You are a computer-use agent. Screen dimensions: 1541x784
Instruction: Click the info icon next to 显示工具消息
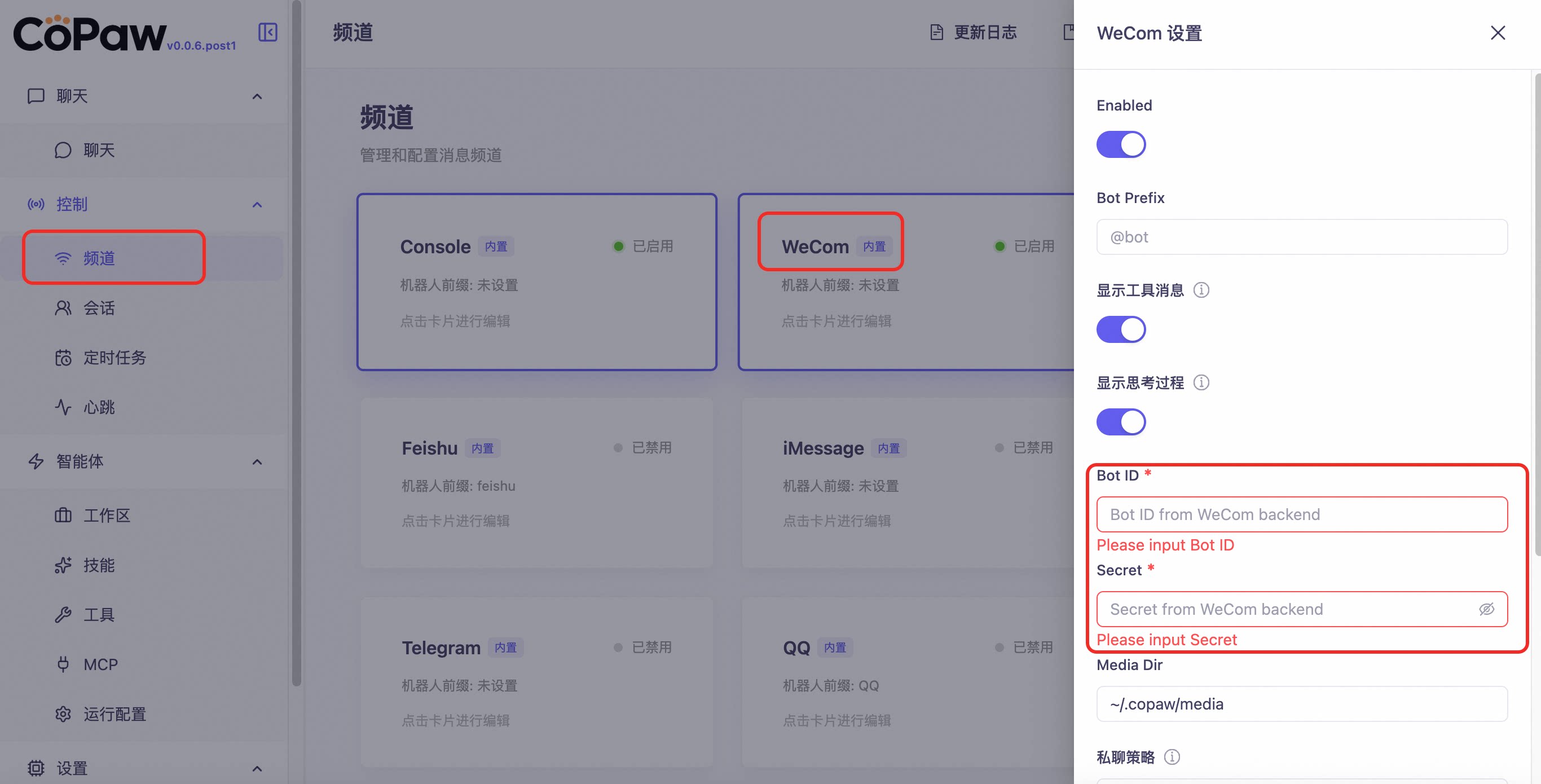[x=1201, y=290]
